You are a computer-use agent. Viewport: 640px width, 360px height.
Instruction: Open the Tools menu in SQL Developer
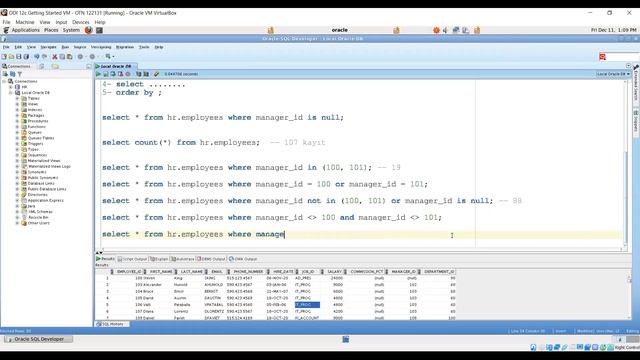coord(144,47)
